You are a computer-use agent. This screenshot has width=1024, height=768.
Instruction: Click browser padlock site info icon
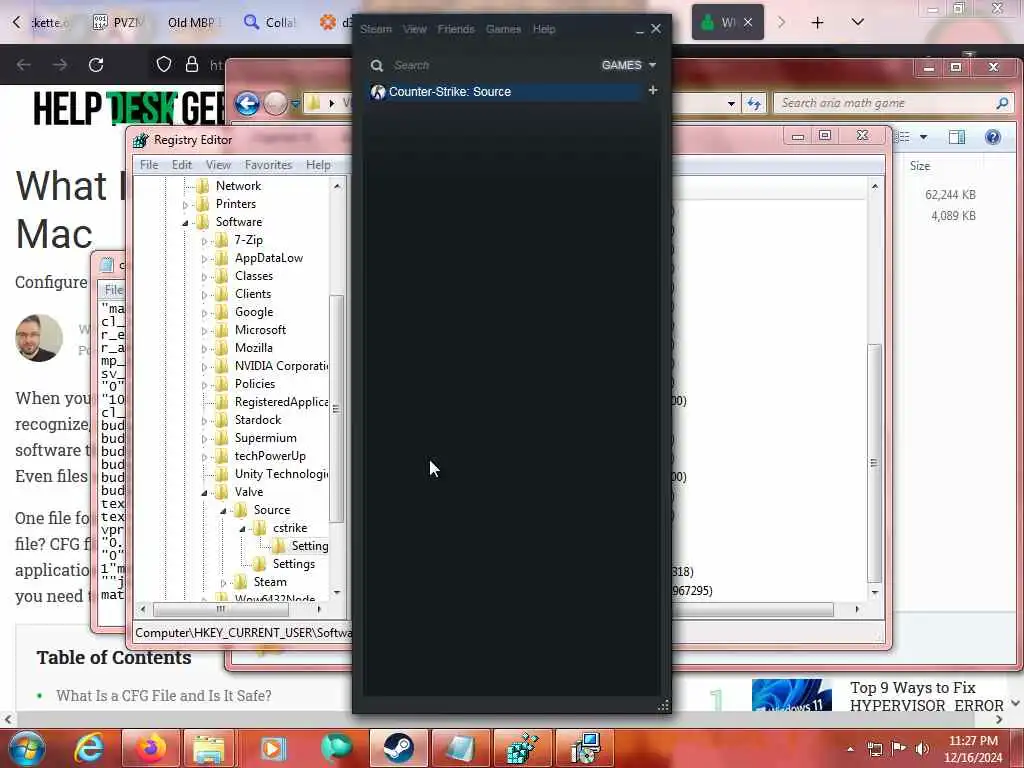[x=191, y=65]
